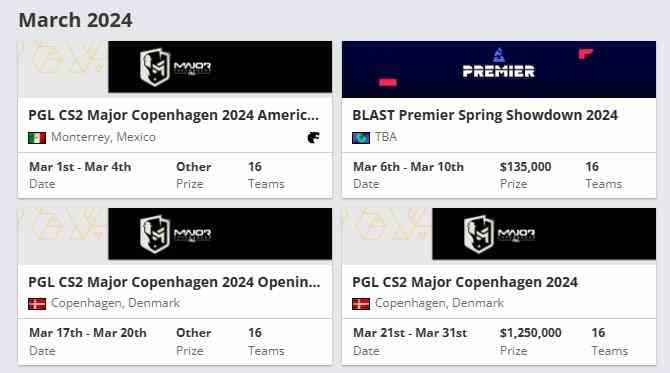Viewport: 670px width, 373px height.
Task: Click the Mexico flag icon beside Monterrey
Action: point(37,138)
